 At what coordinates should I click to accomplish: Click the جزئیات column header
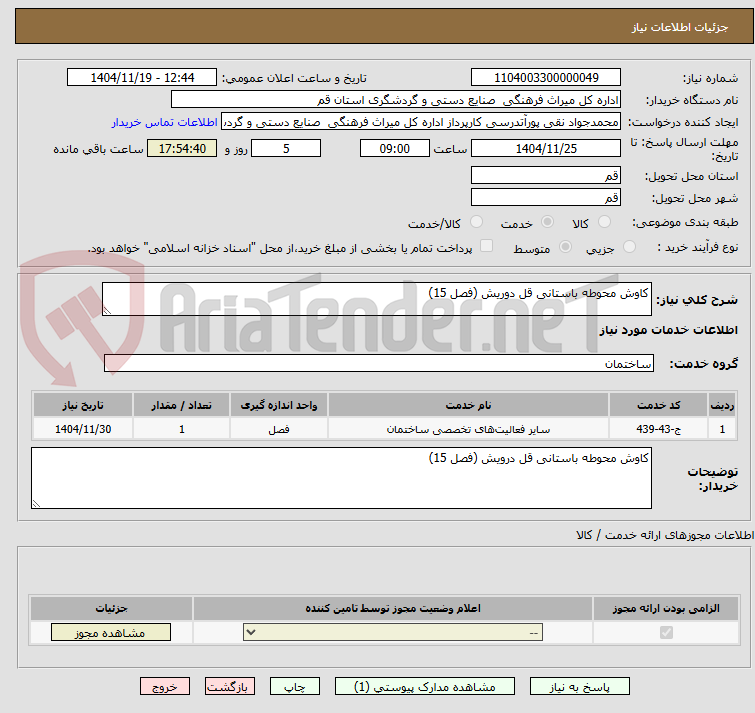(x=111, y=609)
